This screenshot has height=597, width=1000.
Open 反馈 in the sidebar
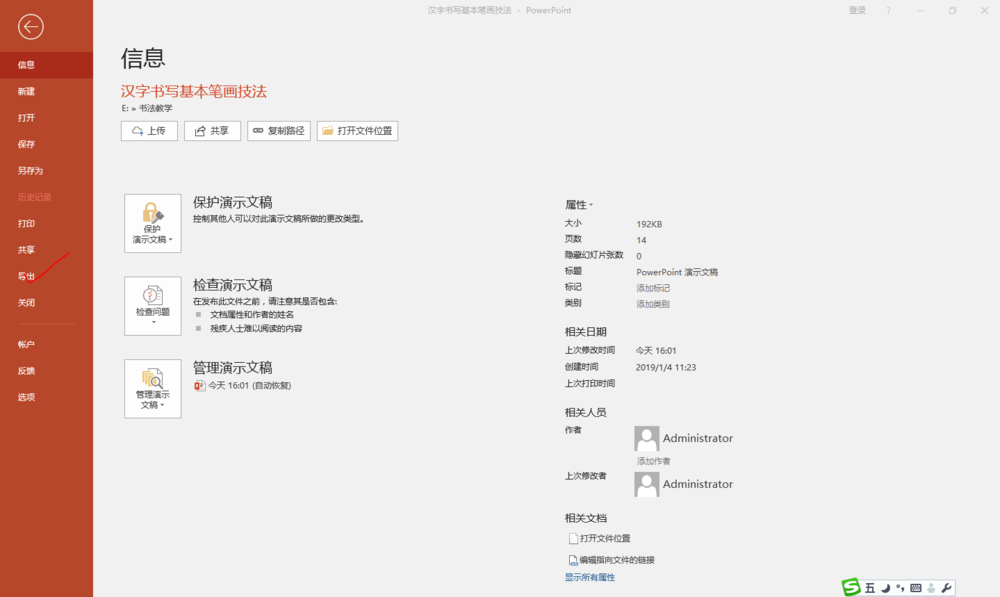(46, 371)
